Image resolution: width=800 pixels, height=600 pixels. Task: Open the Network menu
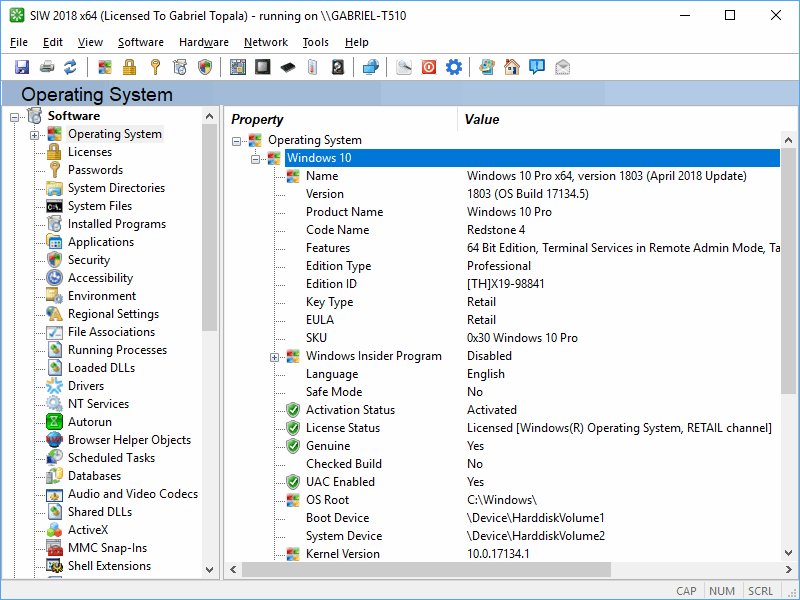pyautogui.click(x=266, y=42)
